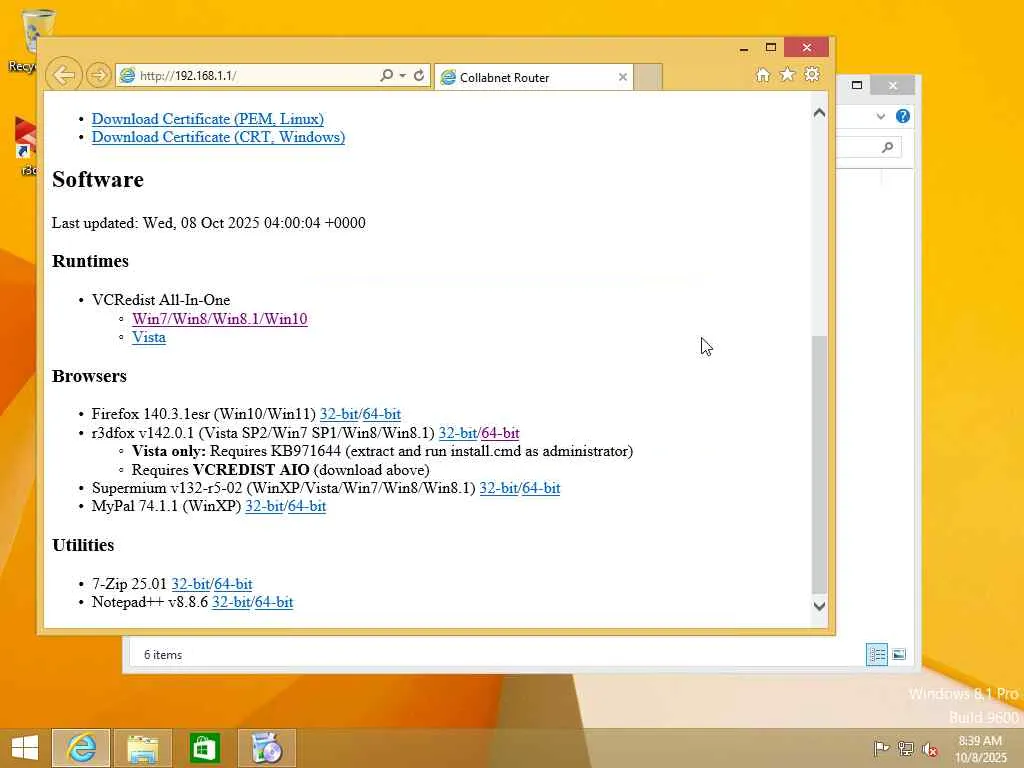
Task: Click the search magnifier in address bar
Action: [x=387, y=76]
